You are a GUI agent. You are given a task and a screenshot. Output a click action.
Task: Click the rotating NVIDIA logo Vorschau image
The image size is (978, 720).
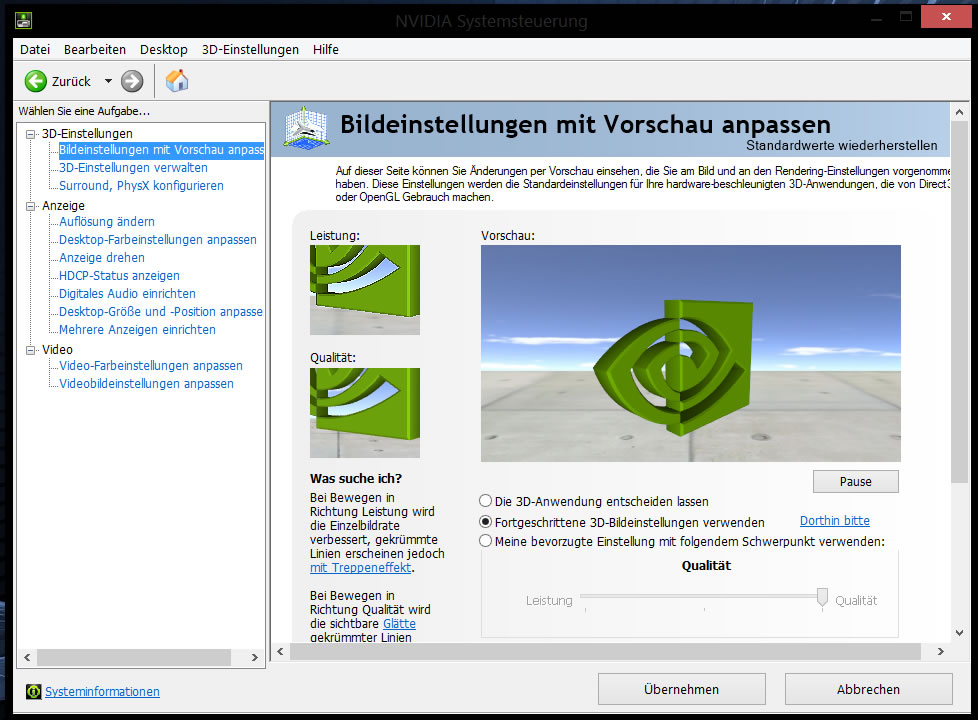tap(690, 353)
